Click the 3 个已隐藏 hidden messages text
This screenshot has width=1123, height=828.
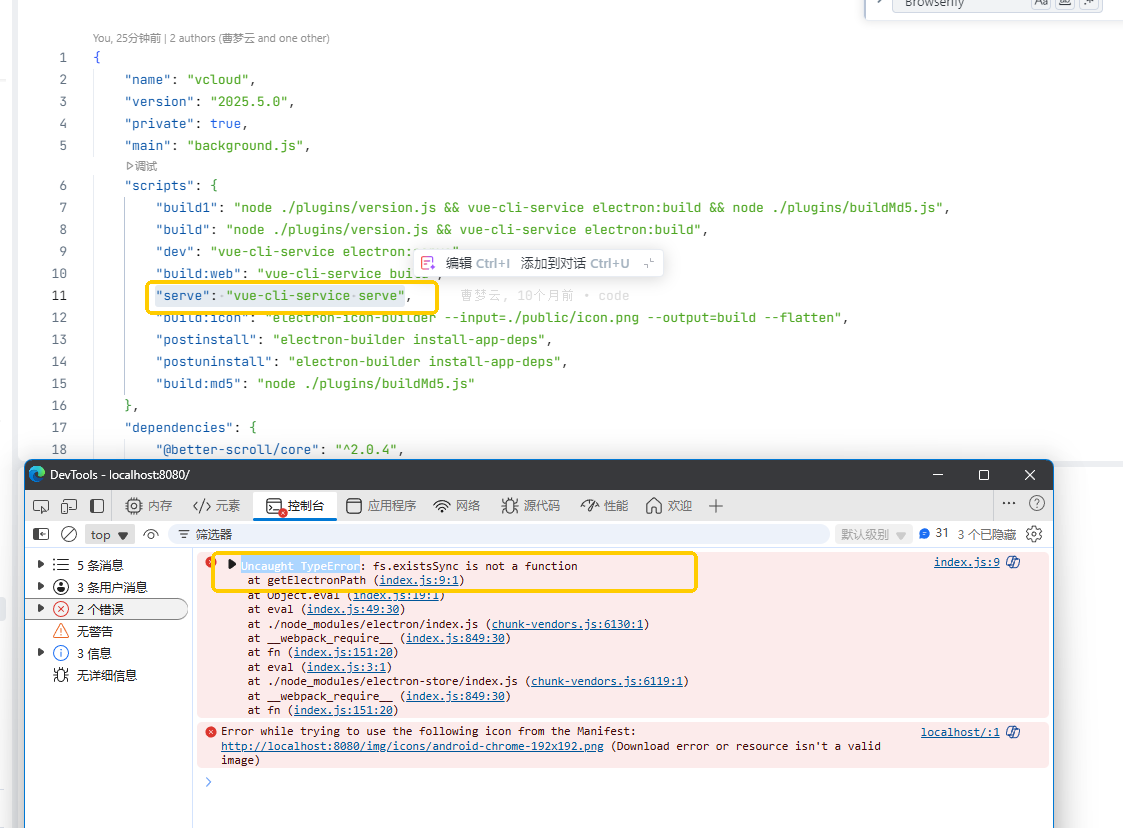[x=986, y=534]
